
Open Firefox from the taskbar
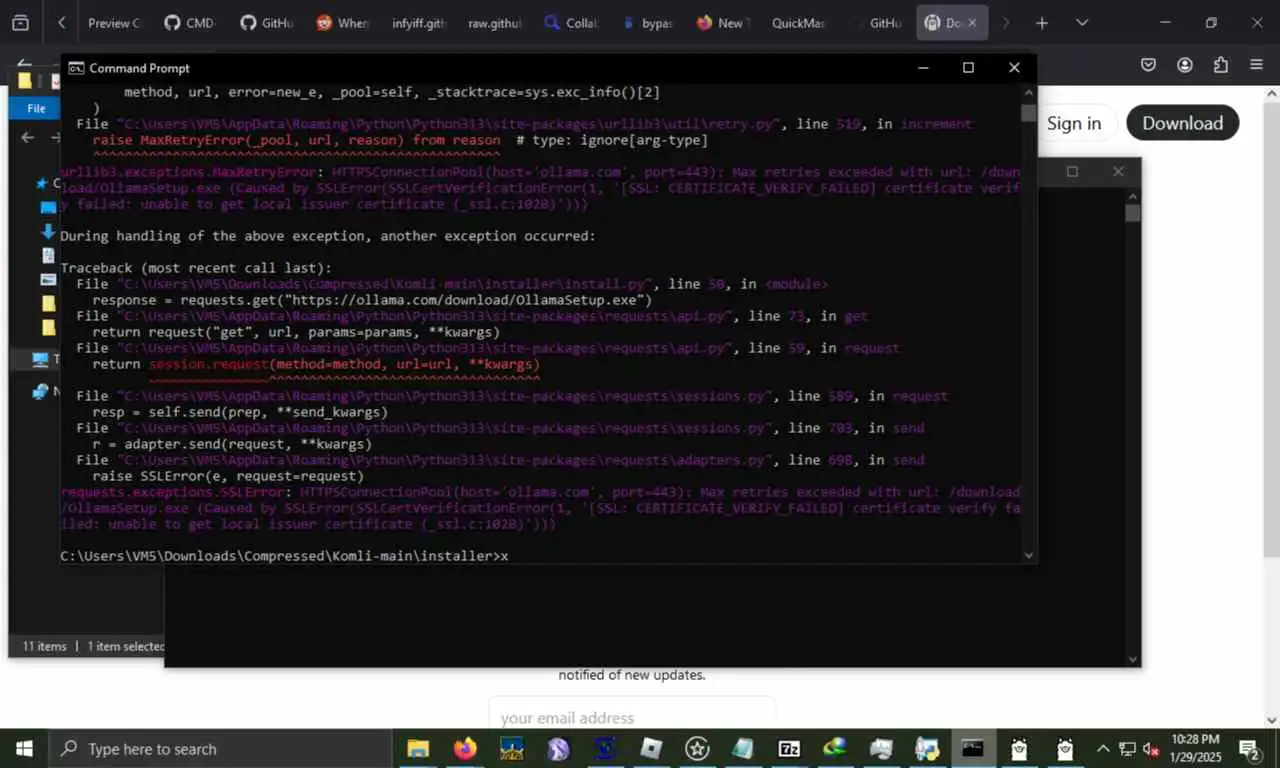point(465,748)
